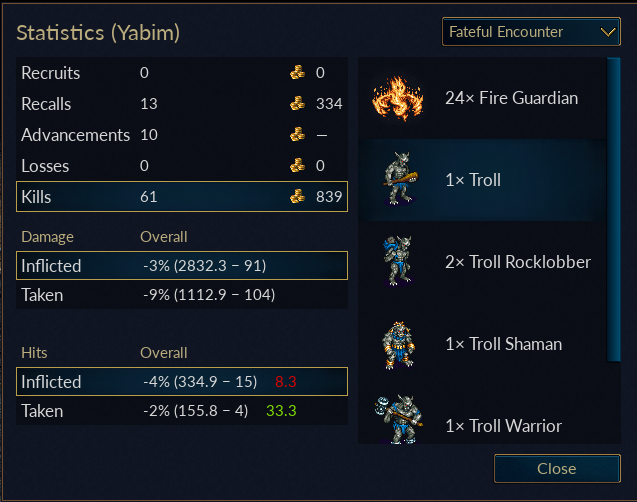Select the Damage Inflicted row
The width and height of the screenshot is (637, 502).
tap(182, 266)
